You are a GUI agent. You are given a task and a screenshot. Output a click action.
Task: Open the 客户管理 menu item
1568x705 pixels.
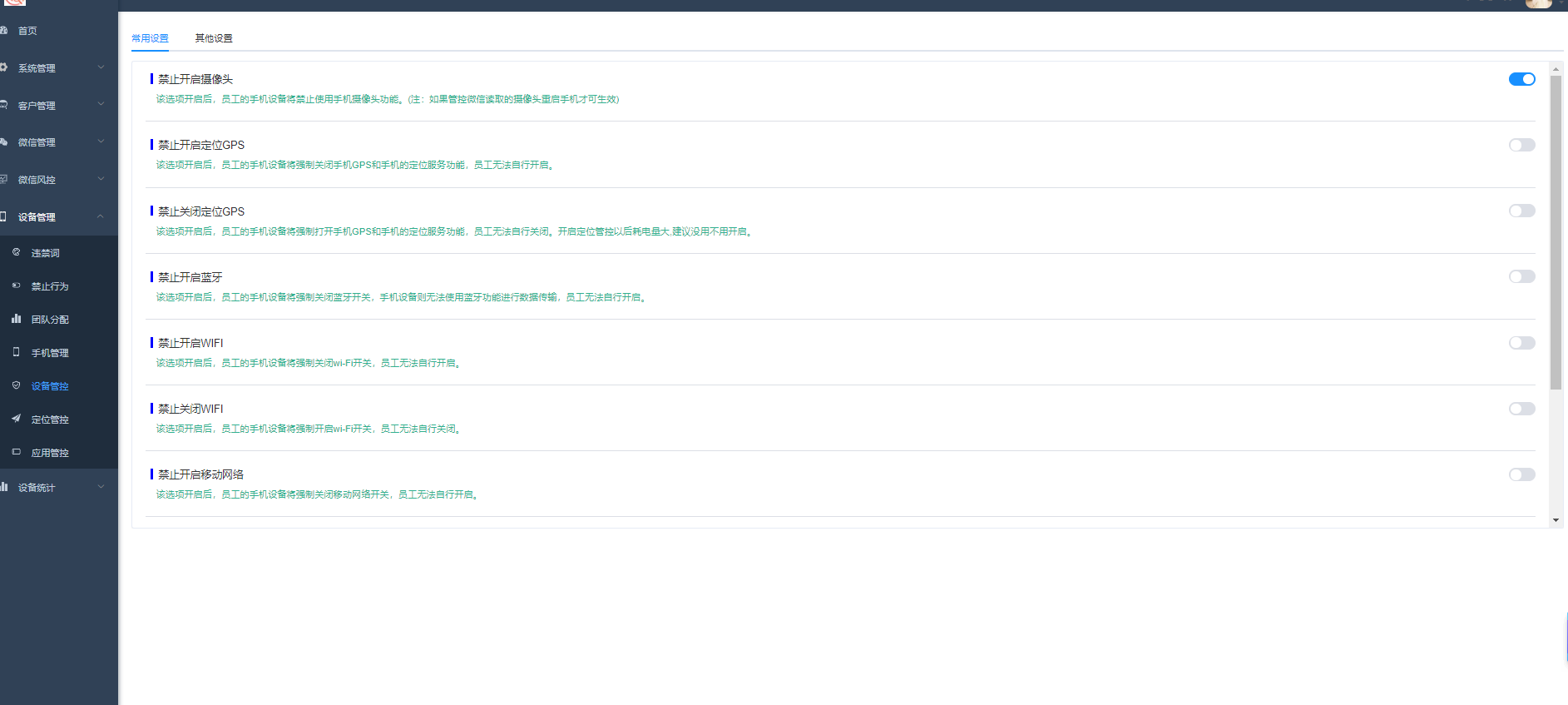point(37,106)
